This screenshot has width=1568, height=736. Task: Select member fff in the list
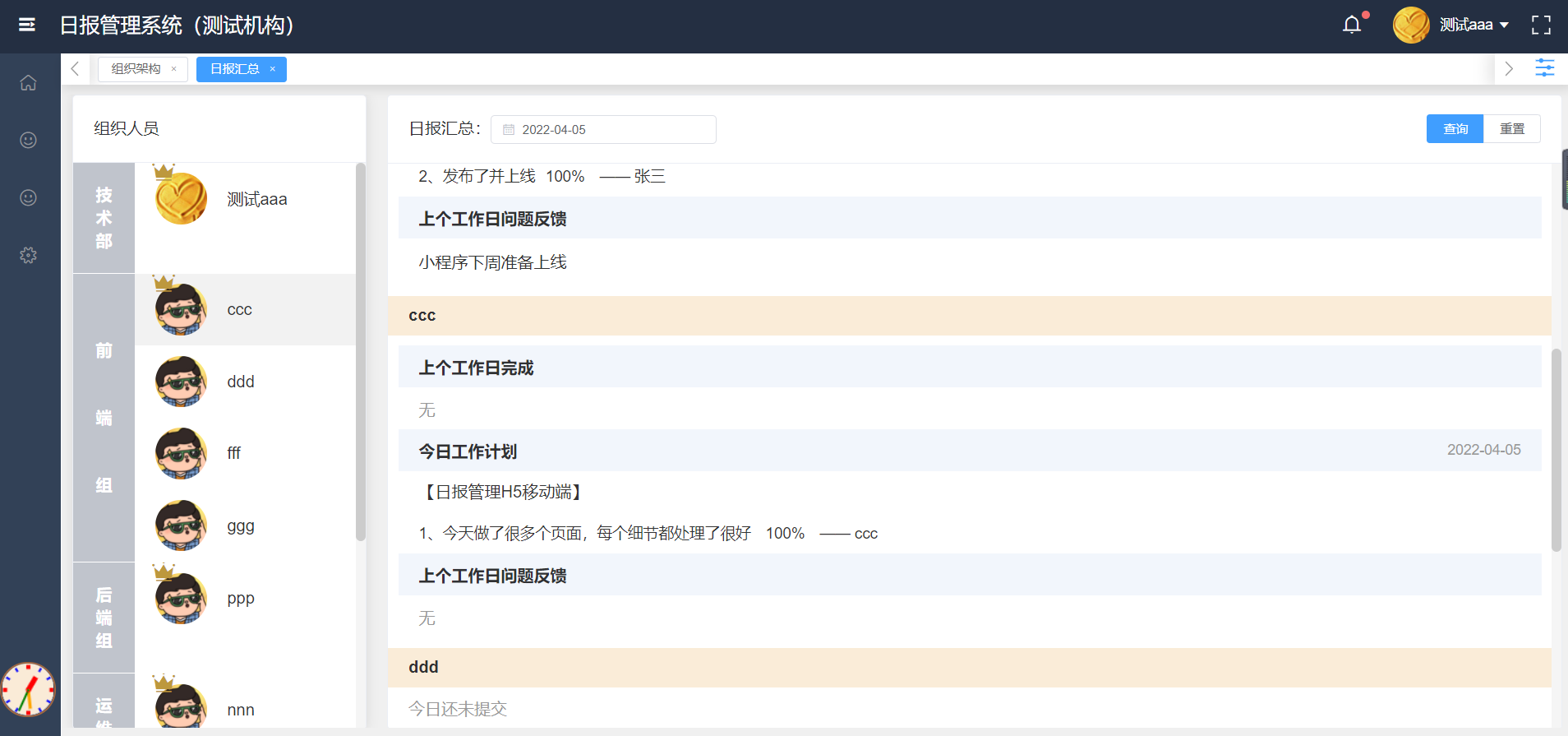tap(245, 453)
